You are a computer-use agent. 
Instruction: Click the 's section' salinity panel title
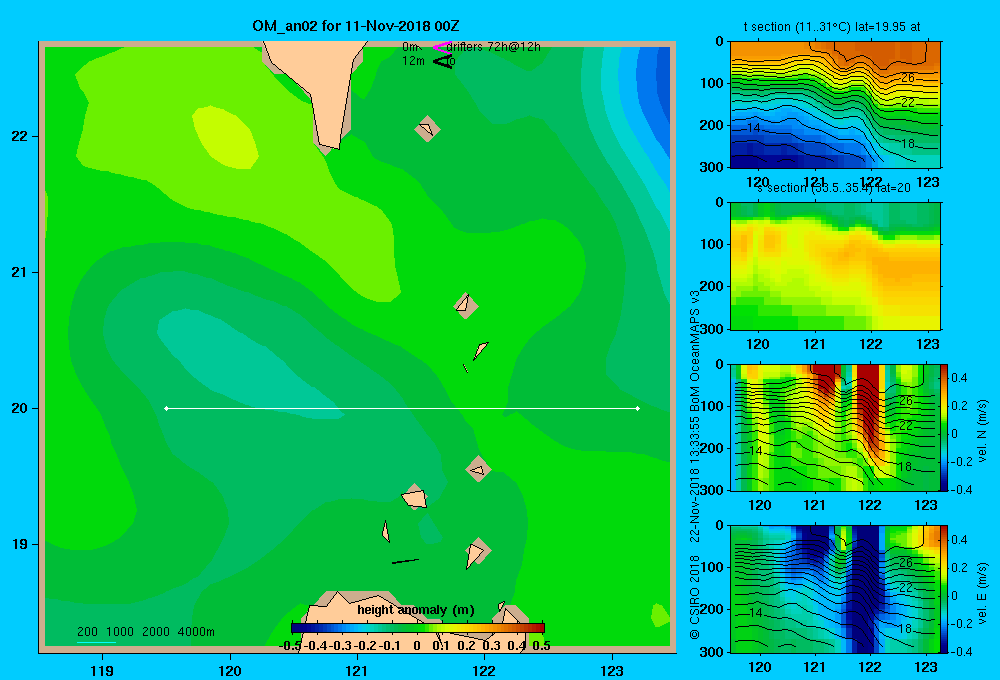(834, 188)
